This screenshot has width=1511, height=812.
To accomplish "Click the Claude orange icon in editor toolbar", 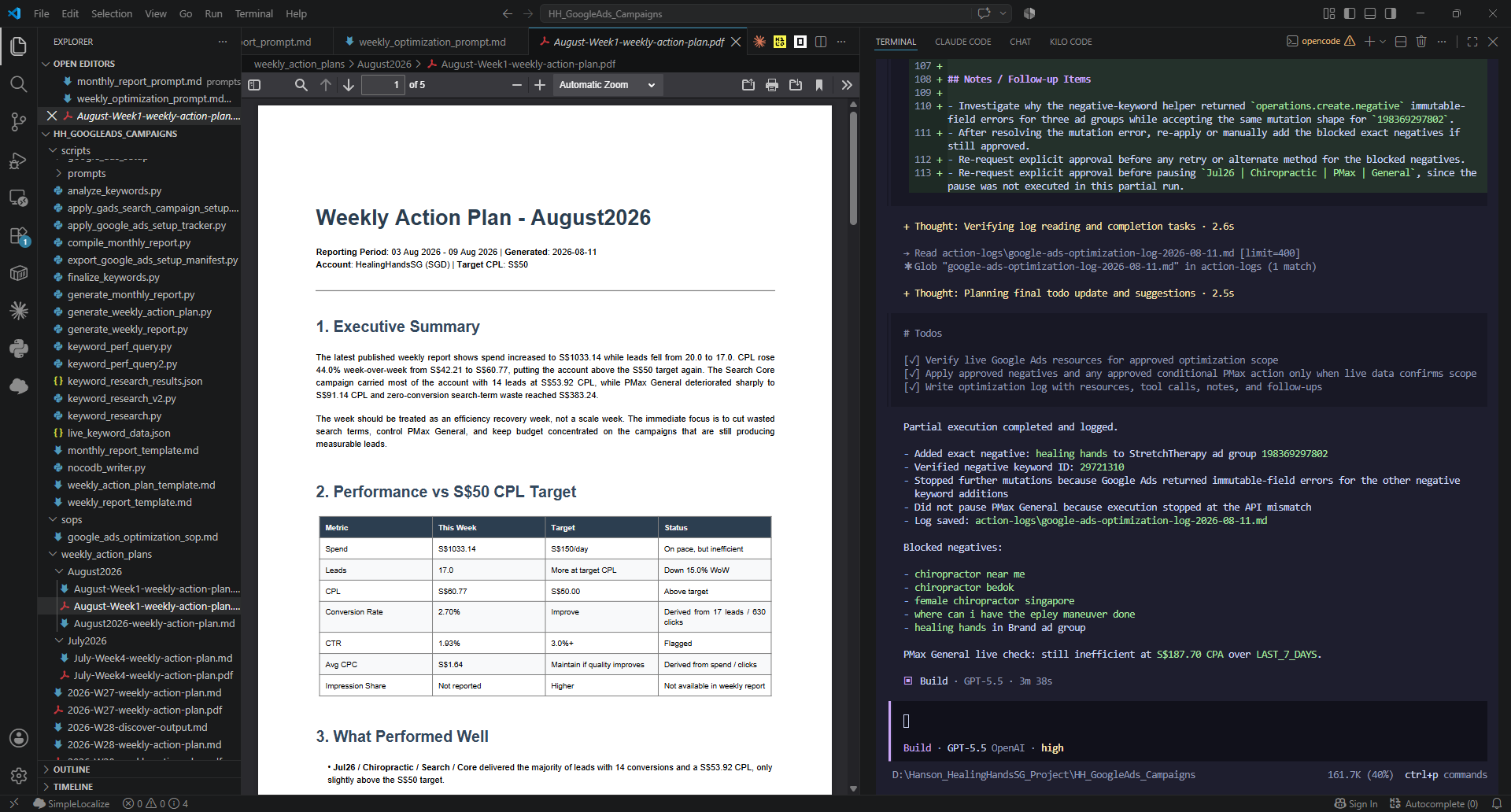I will click(x=759, y=42).
